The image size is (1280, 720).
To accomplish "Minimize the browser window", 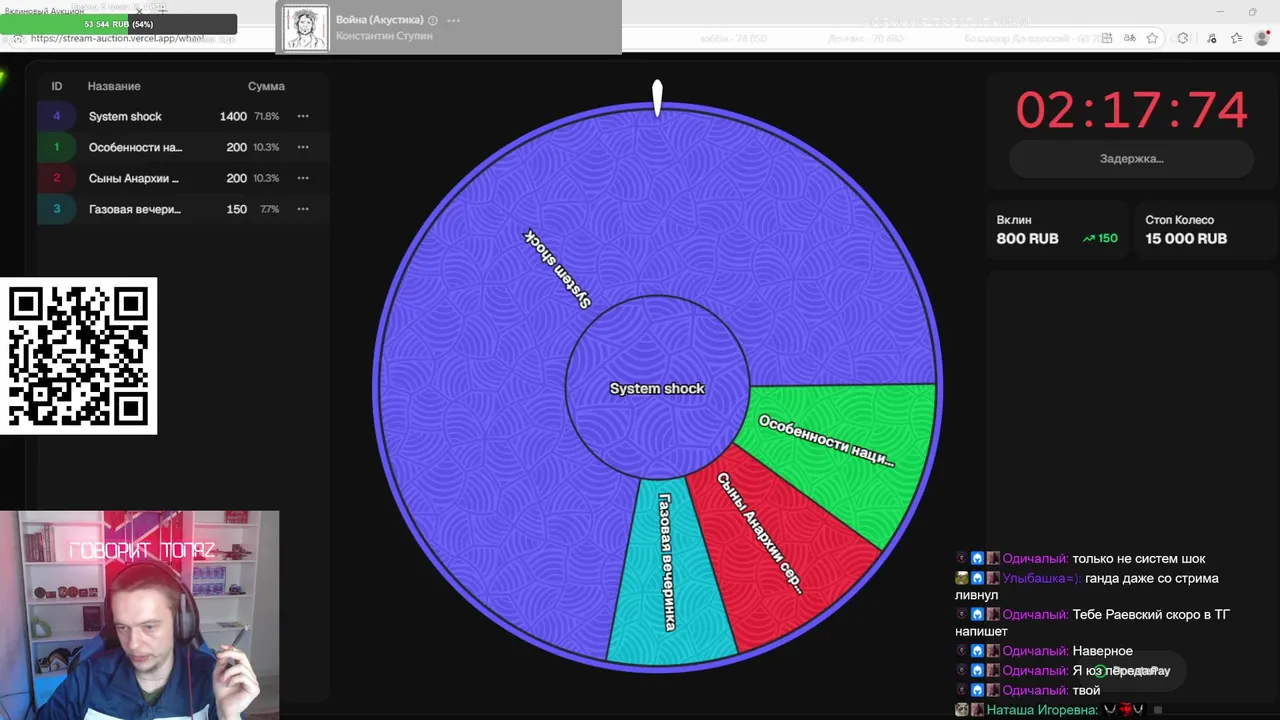I will (1222, 12).
